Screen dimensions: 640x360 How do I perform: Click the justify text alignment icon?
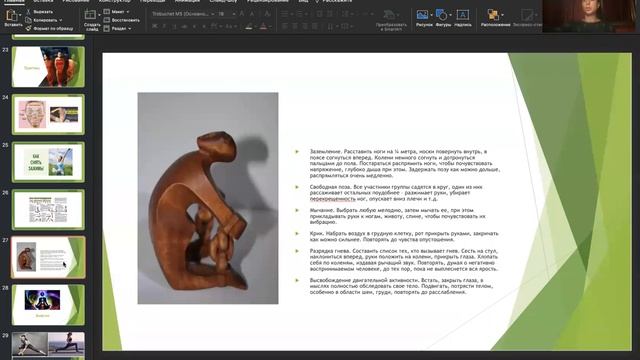(315, 27)
